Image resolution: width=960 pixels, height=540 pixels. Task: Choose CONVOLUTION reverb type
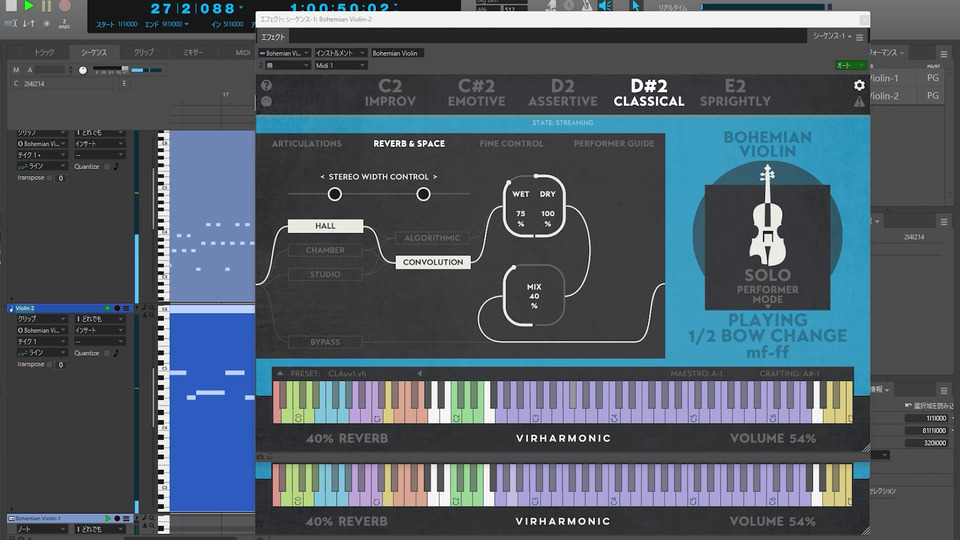pos(433,262)
